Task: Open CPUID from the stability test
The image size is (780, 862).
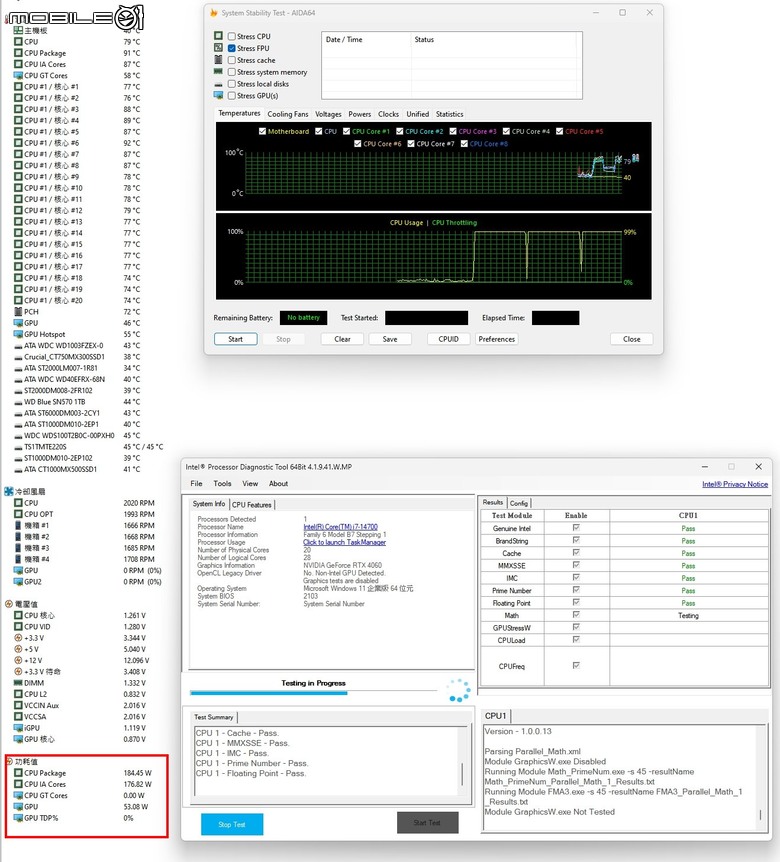Action: 449,339
